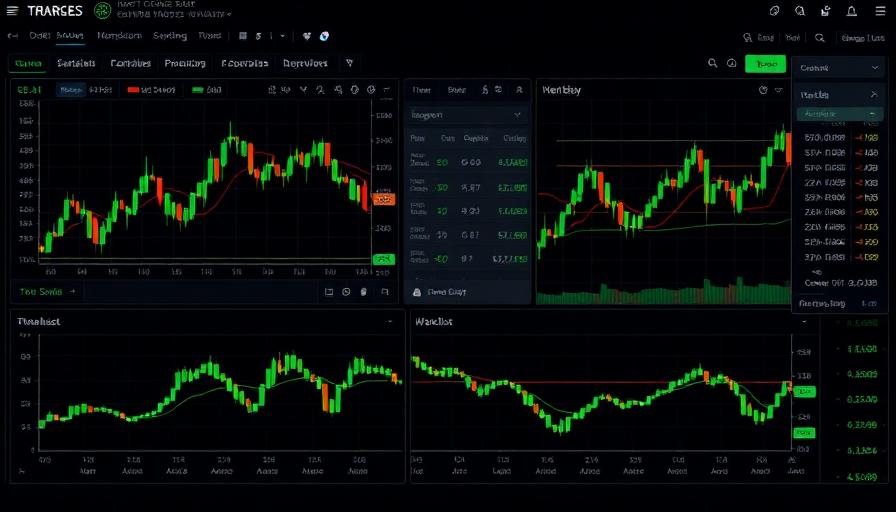This screenshot has height=512, width=896.
Task: Click the search magnifier beside the green button
Action: (x=713, y=63)
